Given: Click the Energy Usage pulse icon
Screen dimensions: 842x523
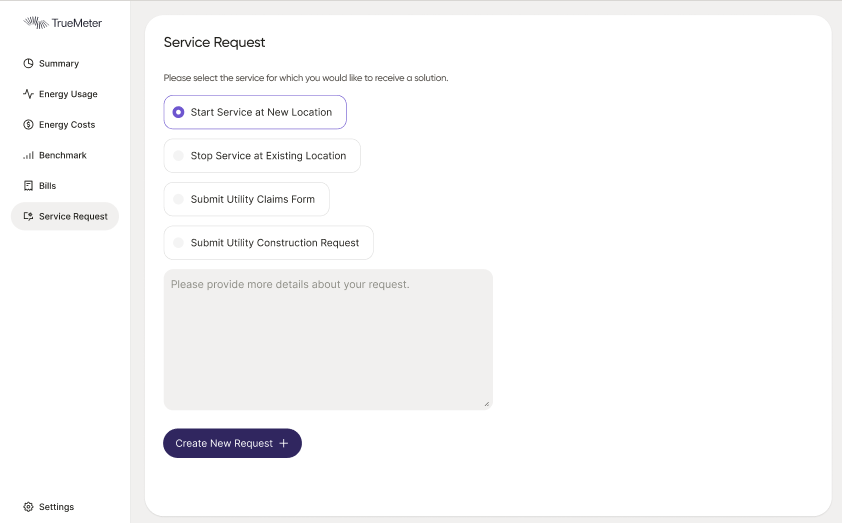Looking at the screenshot, I should tap(28, 94).
